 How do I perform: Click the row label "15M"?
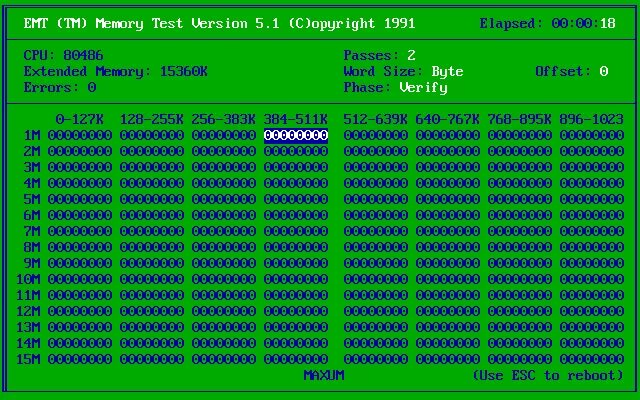pyautogui.click(x=28, y=359)
